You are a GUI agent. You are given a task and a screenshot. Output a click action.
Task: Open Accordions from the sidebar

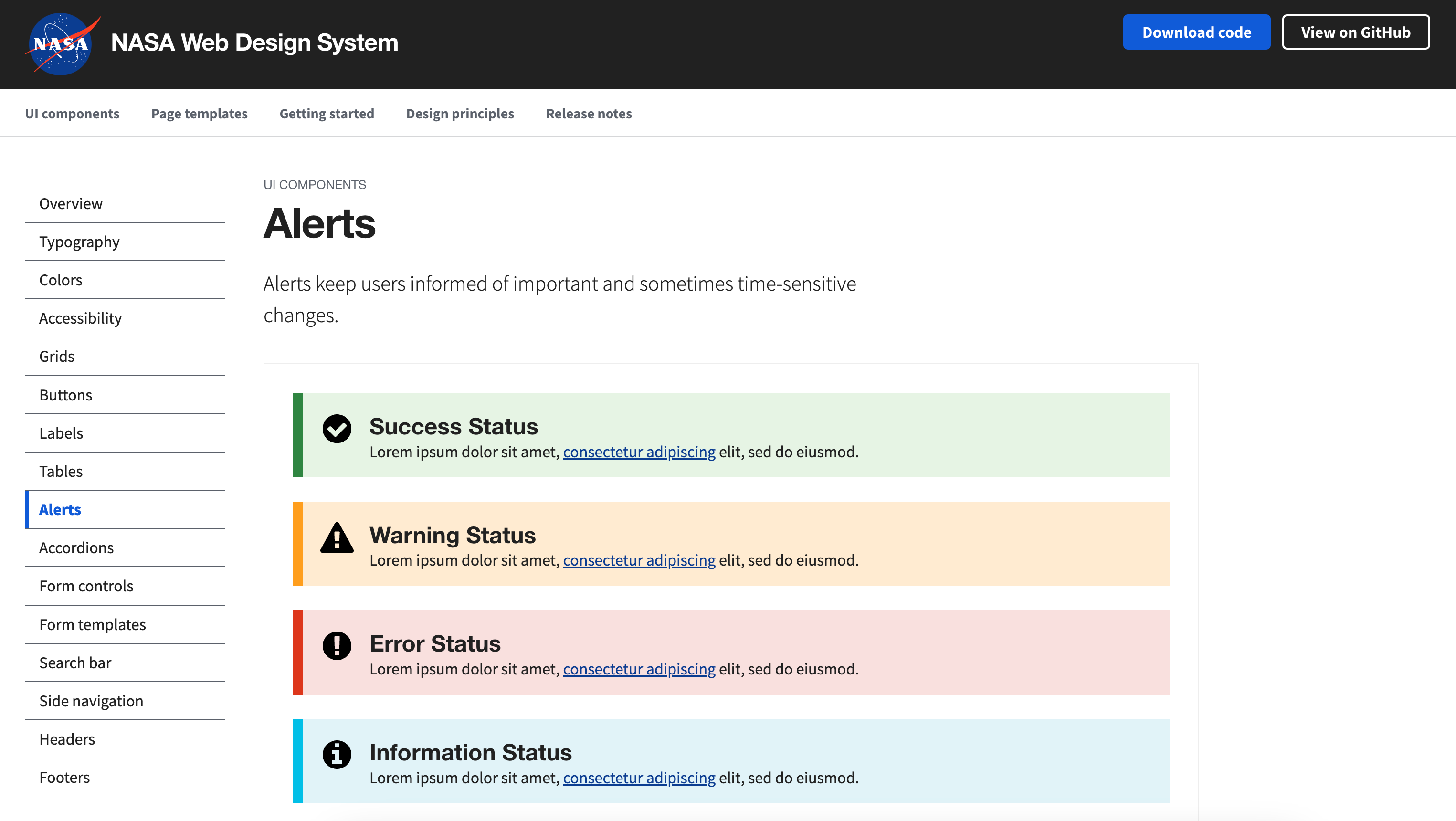click(x=76, y=547)
